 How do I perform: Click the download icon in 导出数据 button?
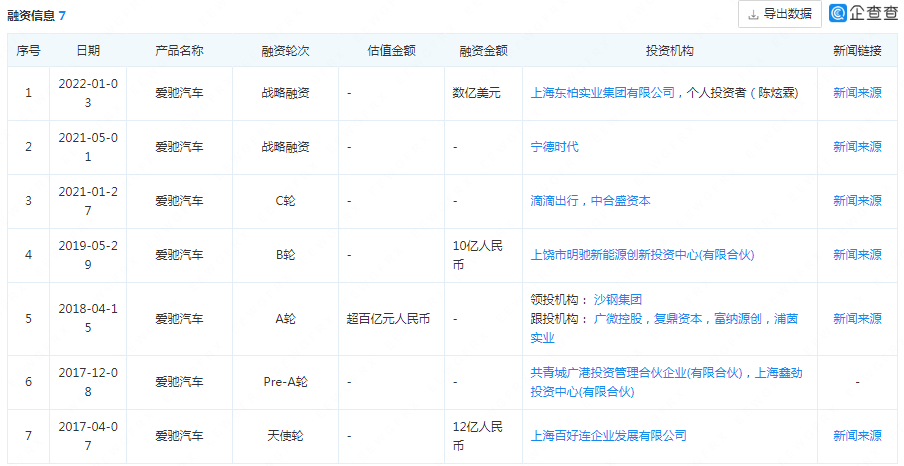click(753, 15)
